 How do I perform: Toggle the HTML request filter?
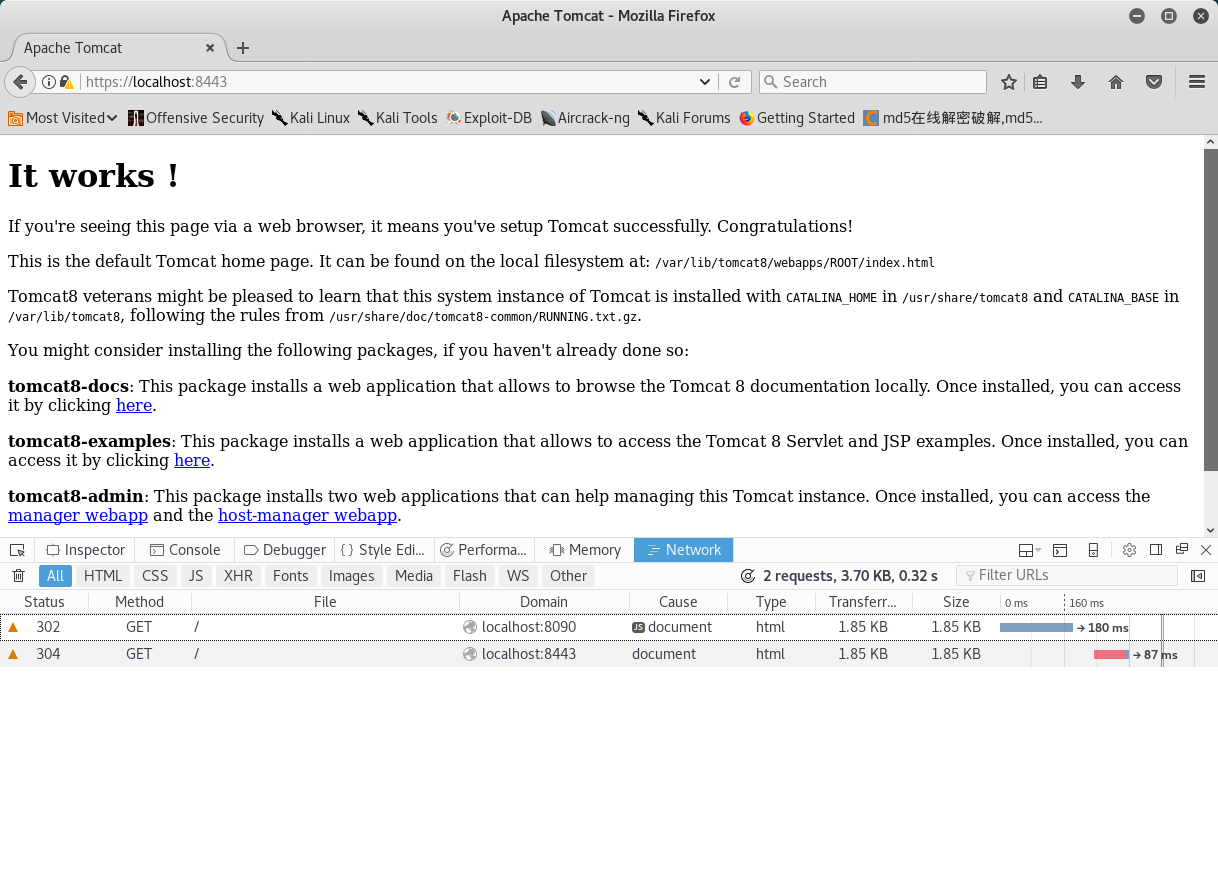(103, 576)
